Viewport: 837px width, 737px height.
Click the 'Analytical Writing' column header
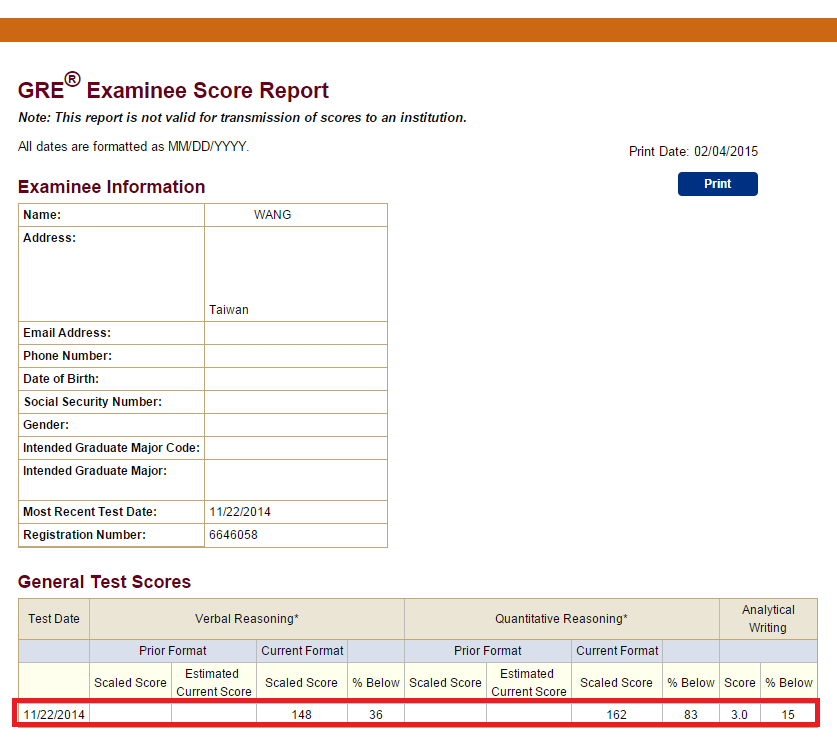pyautogui.click(x=768, y=619)
